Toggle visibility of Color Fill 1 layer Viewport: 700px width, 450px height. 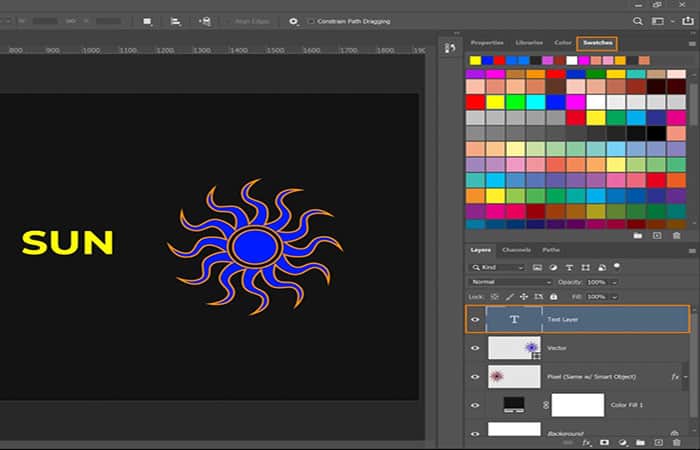475,404
